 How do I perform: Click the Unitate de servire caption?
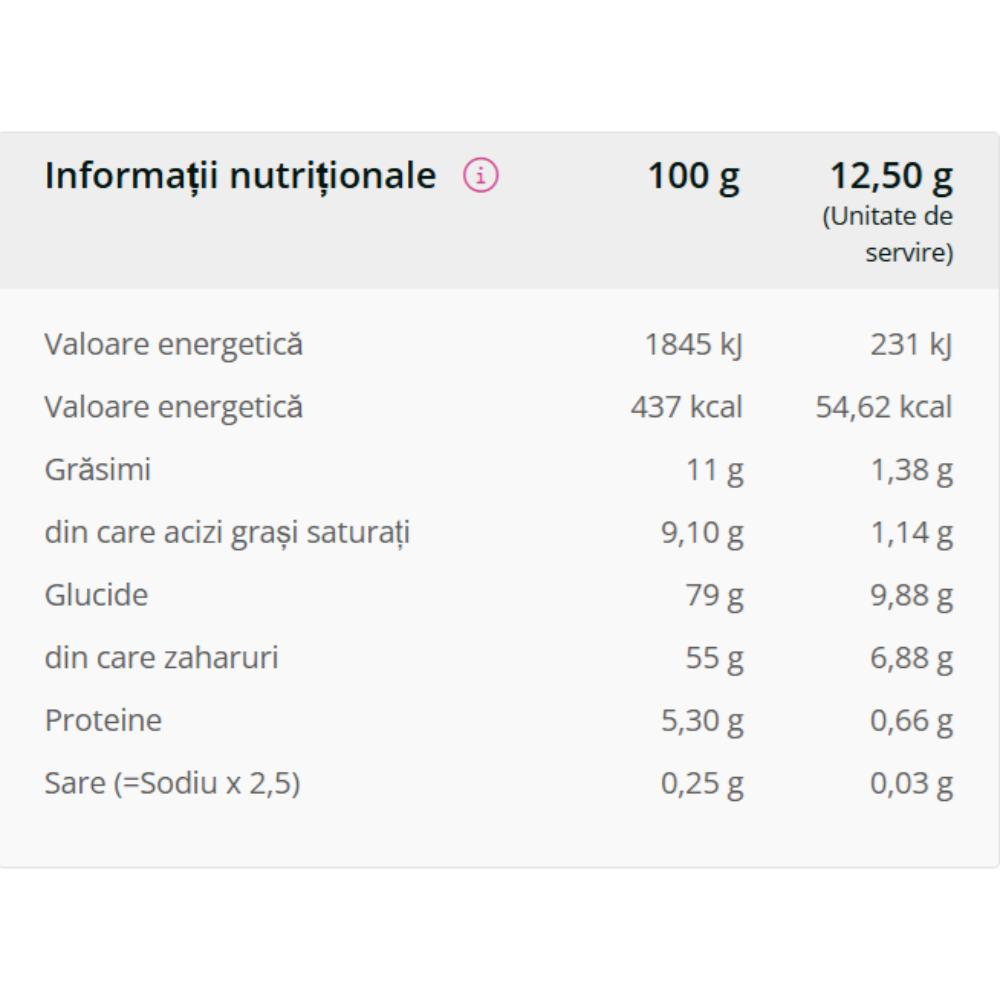(888, 235)
